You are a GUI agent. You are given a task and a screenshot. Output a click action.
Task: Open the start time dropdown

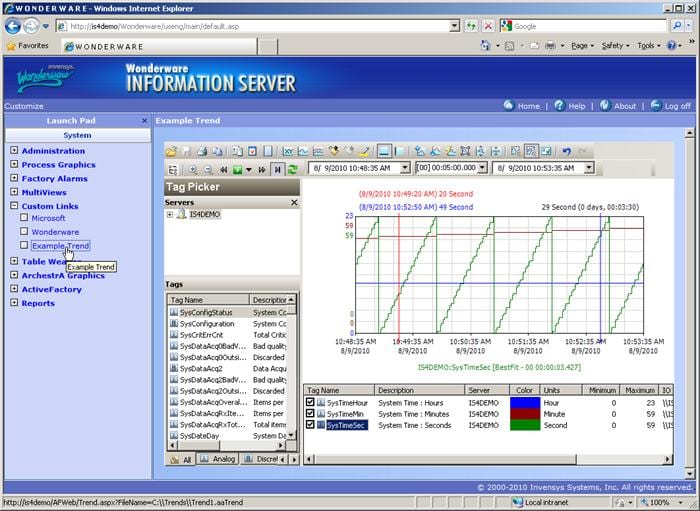(405, 168)
